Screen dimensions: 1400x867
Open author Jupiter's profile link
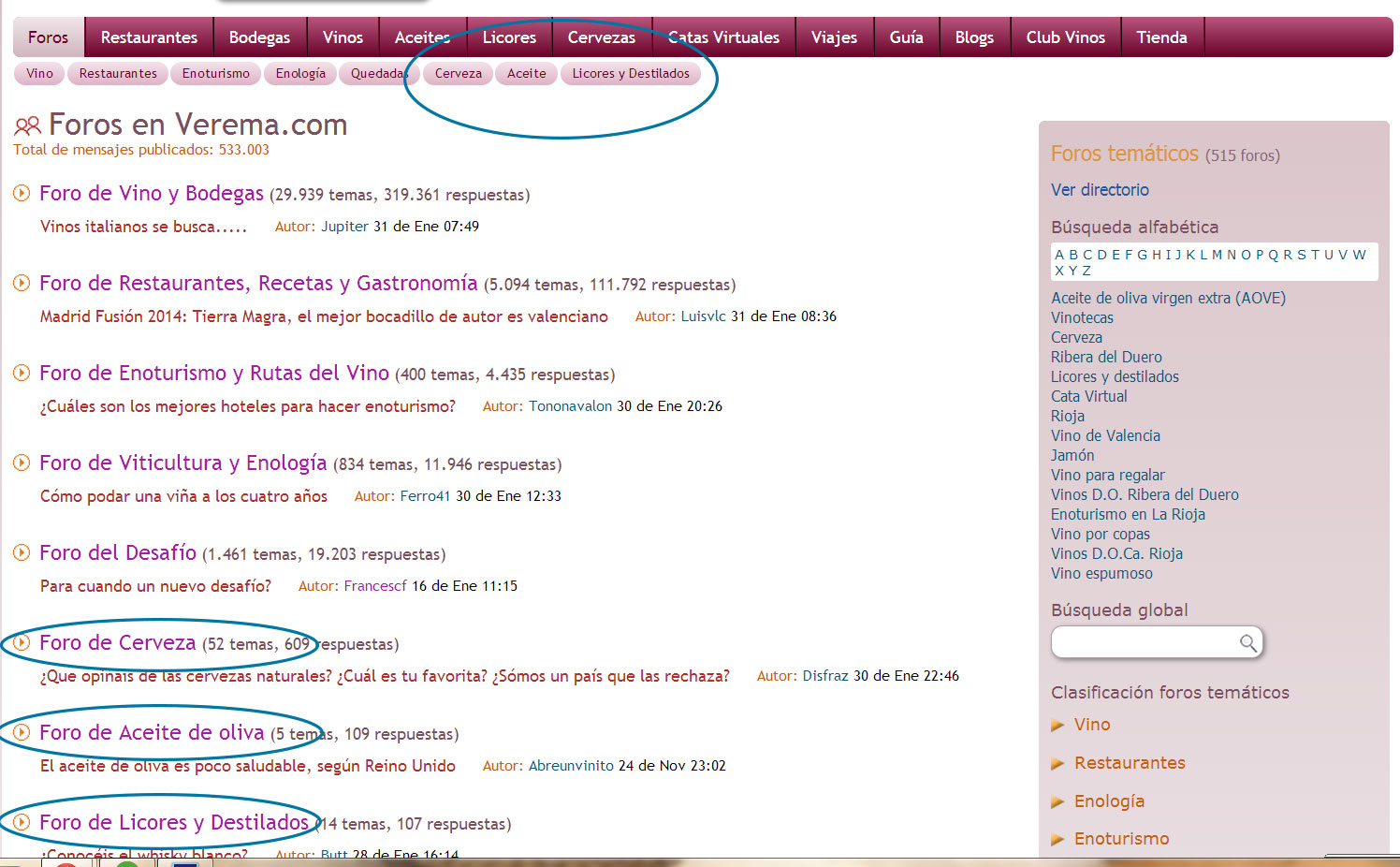click(344, 227)
